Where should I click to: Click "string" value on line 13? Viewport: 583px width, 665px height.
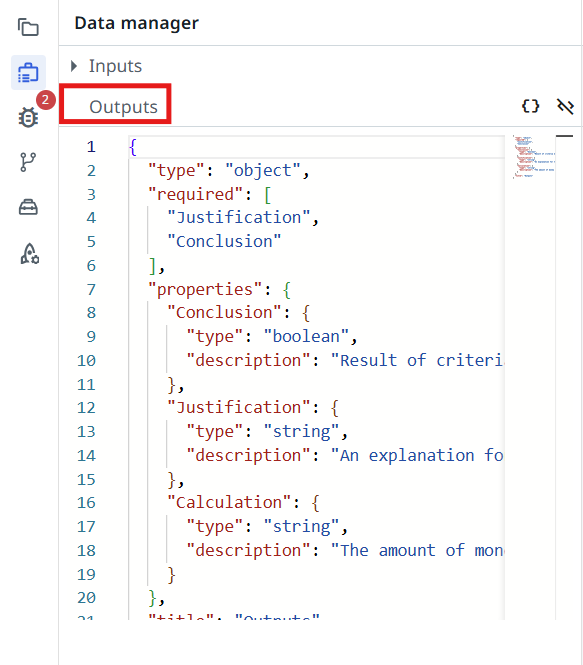pos(301,431)
